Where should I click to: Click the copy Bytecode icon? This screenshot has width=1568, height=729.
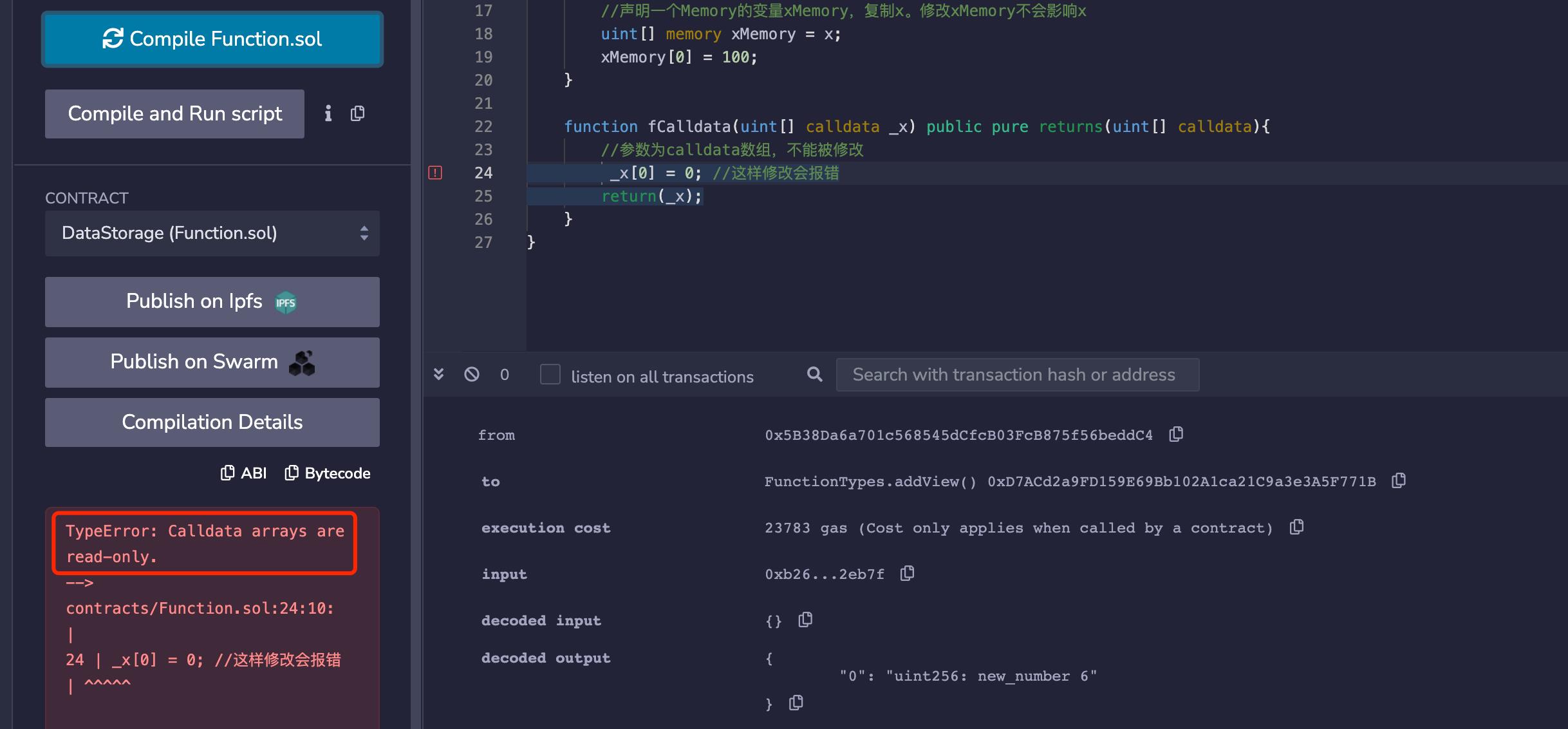click(x=292, y=472)
